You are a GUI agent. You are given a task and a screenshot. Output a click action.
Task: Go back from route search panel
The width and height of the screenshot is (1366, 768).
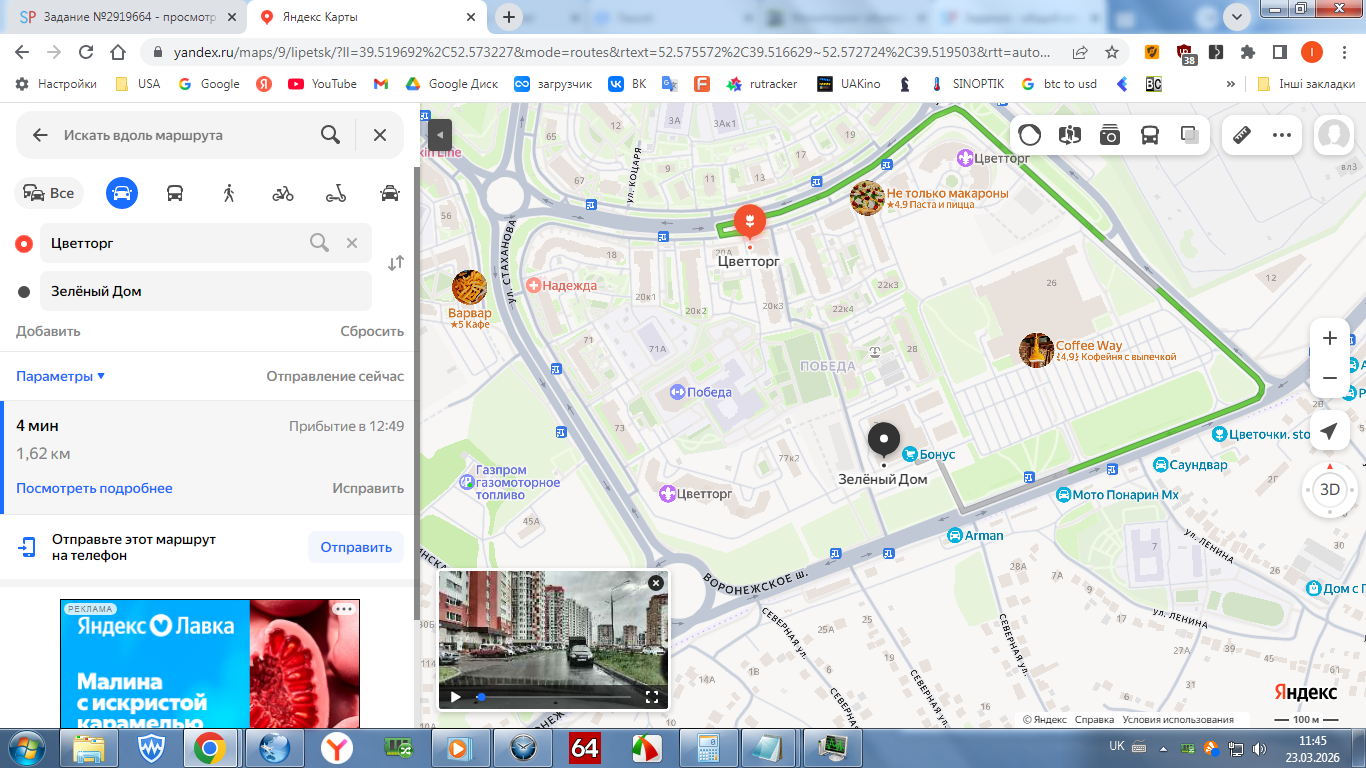[40, 135]
